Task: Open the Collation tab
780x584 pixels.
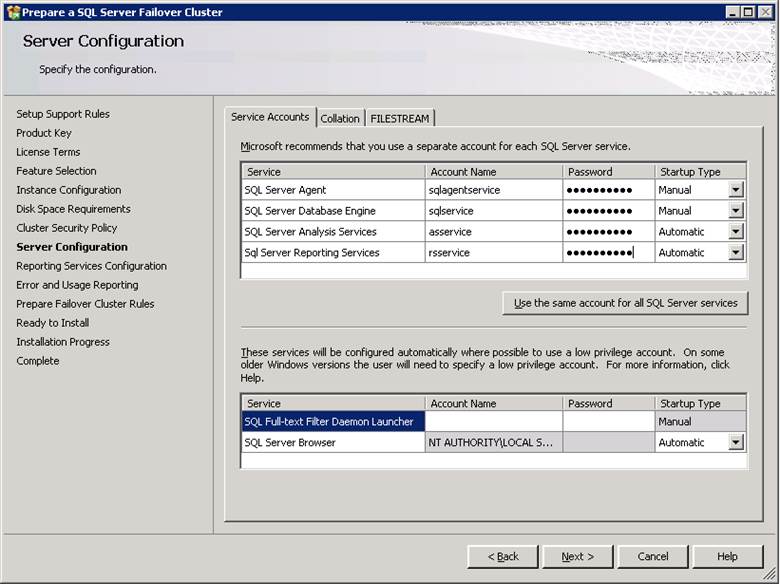Action: [x=340, y=118]
